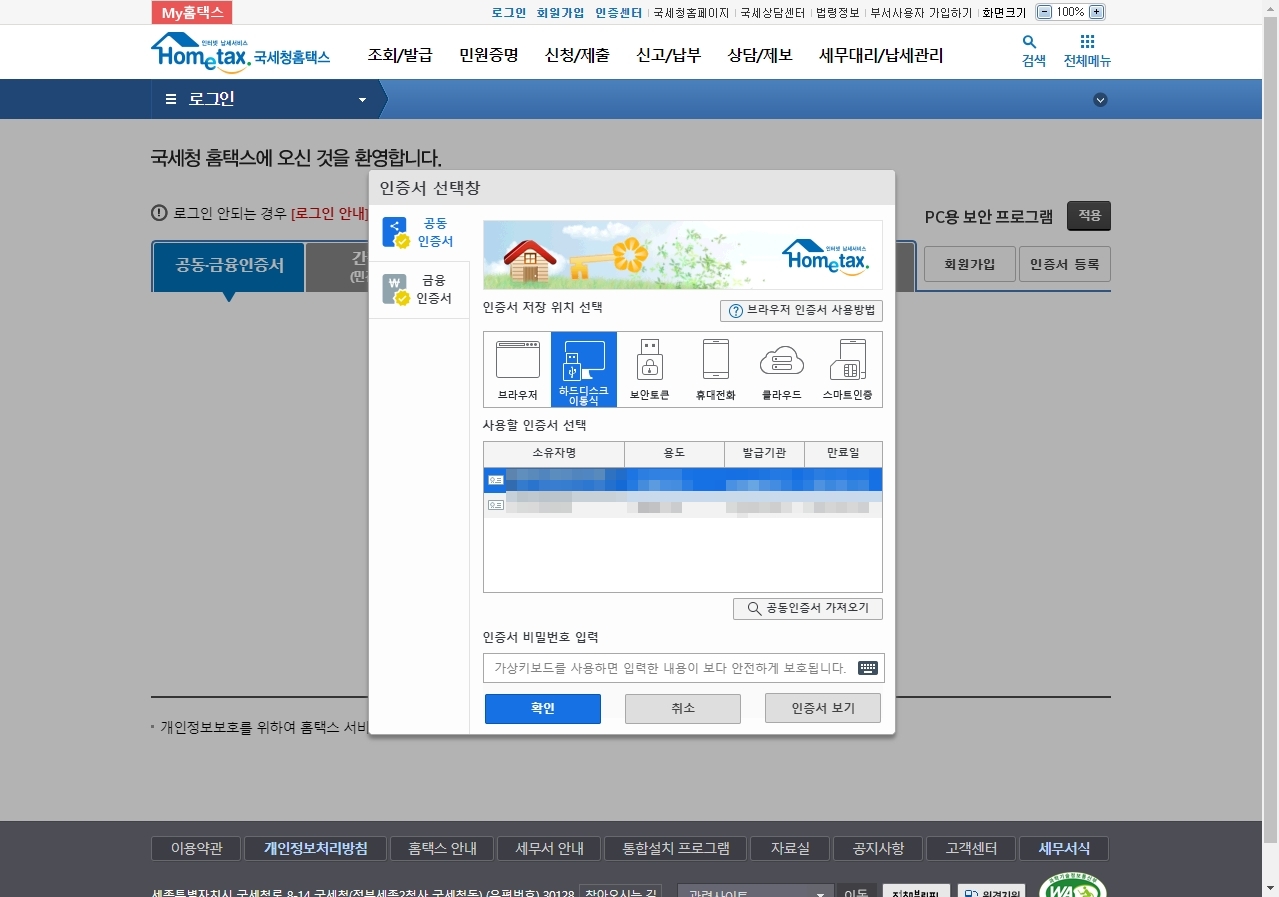The width and height of the screenshot is (1279, 897).
Task: Click the Hometax logo in header
Action: [241, 53]
